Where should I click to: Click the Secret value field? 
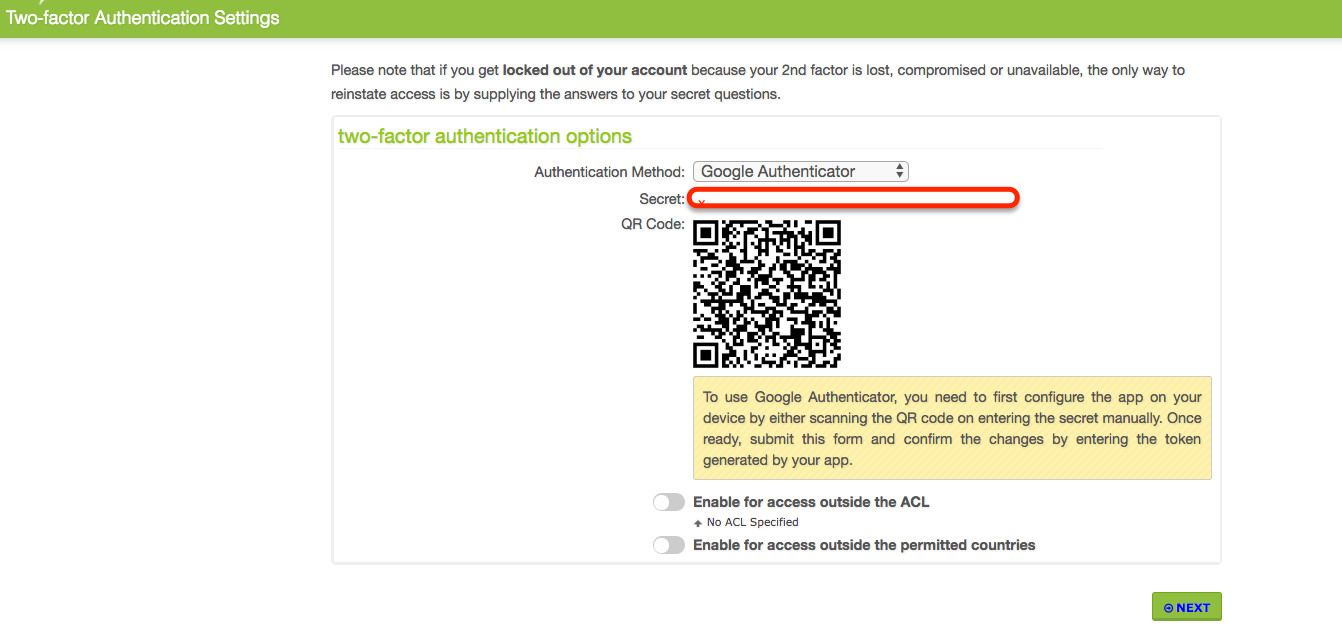click(x=854, y=198)
